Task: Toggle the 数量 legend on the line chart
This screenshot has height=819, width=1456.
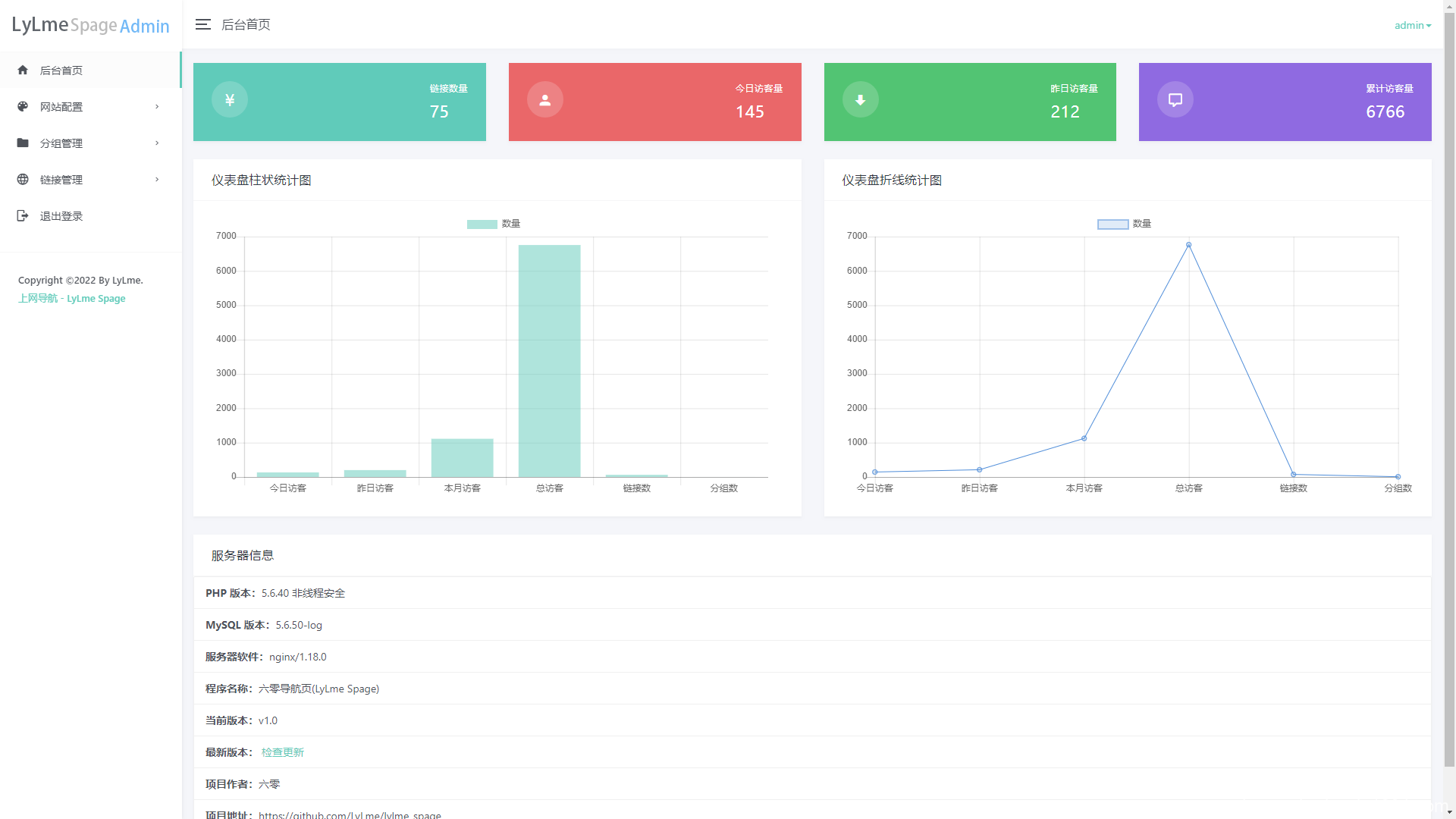Action: tap(1125, 224)
